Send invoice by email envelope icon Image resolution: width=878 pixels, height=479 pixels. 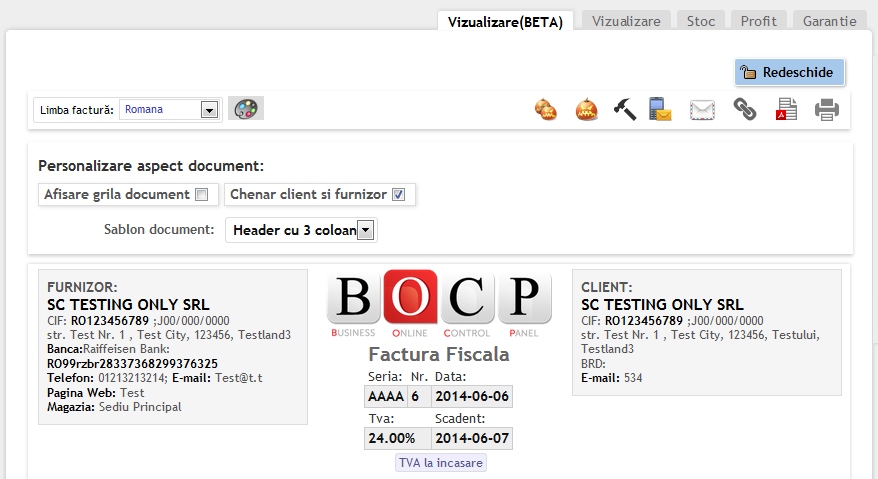[702, 110]
